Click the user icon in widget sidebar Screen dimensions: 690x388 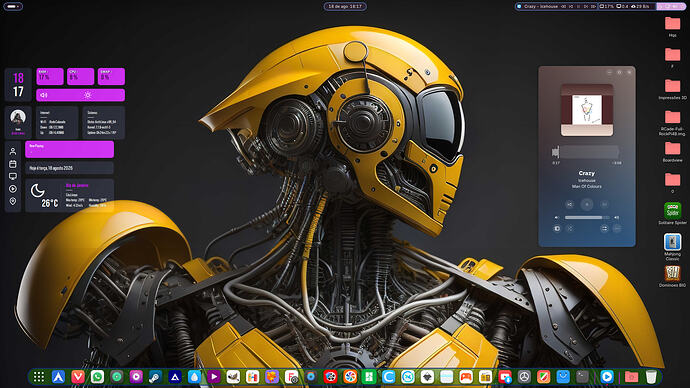tap(13, 151)
